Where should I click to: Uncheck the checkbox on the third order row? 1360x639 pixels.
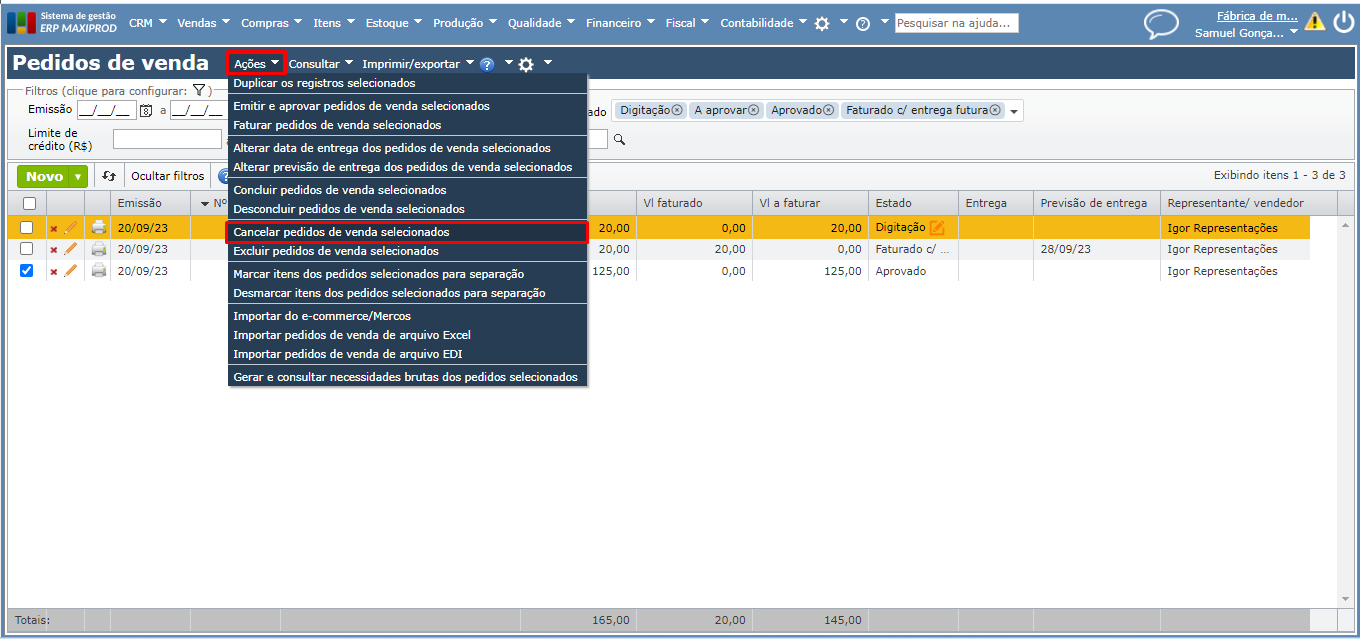27,271
